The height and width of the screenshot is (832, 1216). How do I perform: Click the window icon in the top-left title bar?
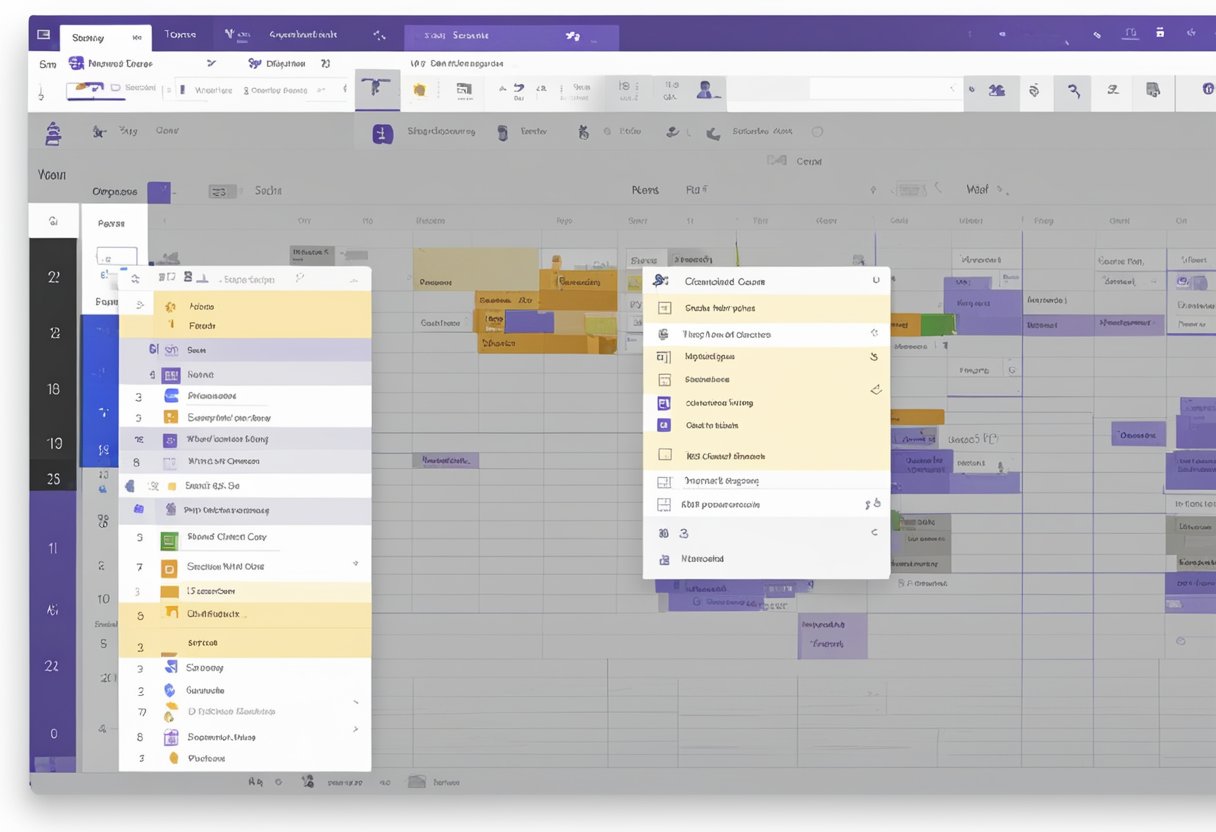point(43,35)
